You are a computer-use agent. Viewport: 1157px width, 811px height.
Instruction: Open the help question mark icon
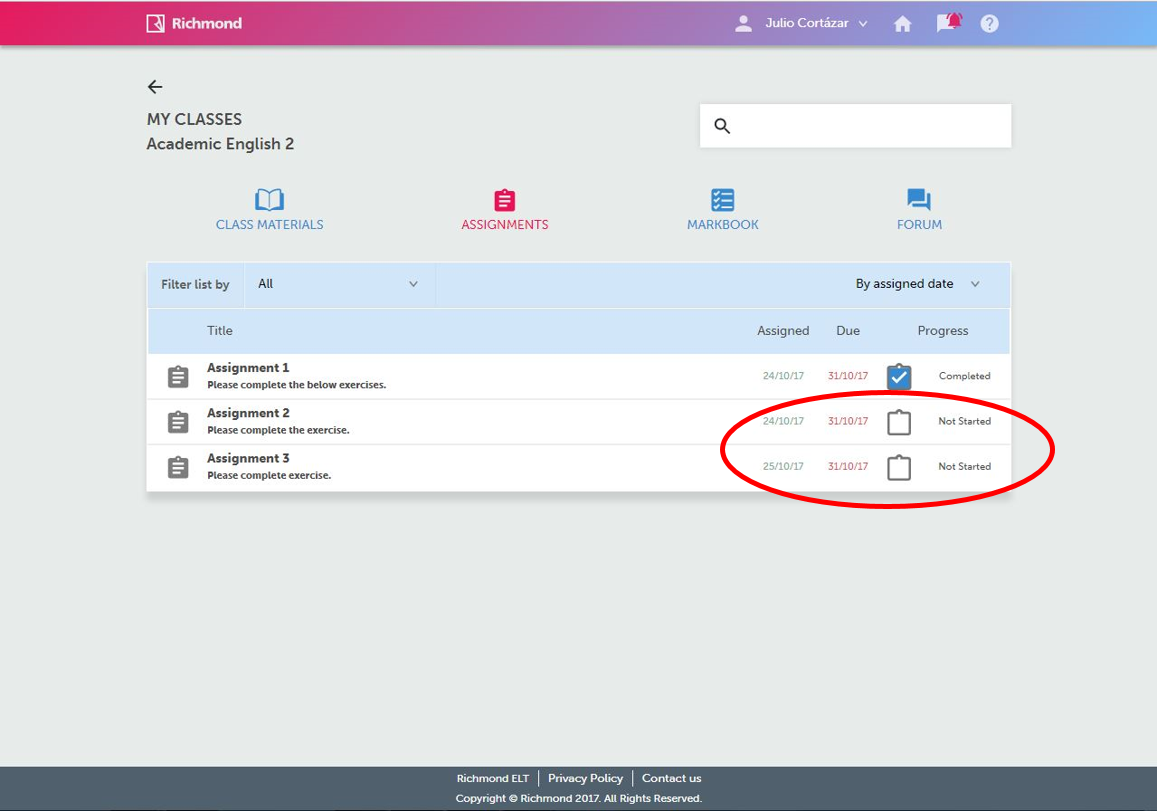pos(989,24)
